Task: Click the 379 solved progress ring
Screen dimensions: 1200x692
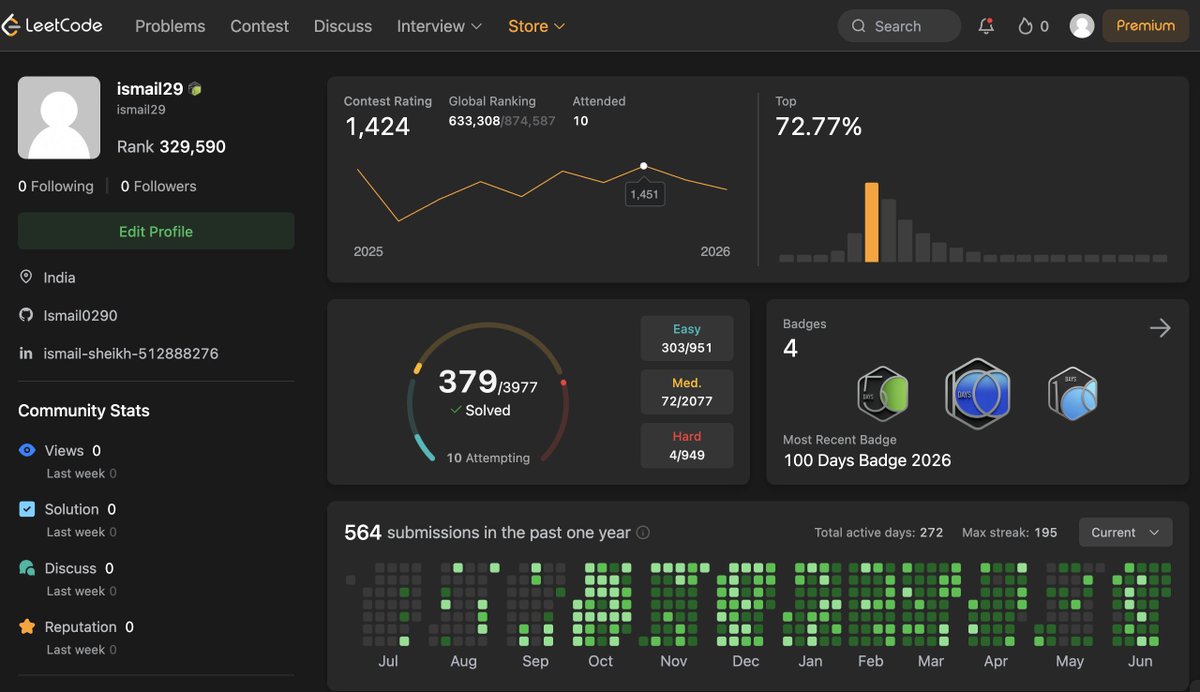Action: (x=488, y=393)
